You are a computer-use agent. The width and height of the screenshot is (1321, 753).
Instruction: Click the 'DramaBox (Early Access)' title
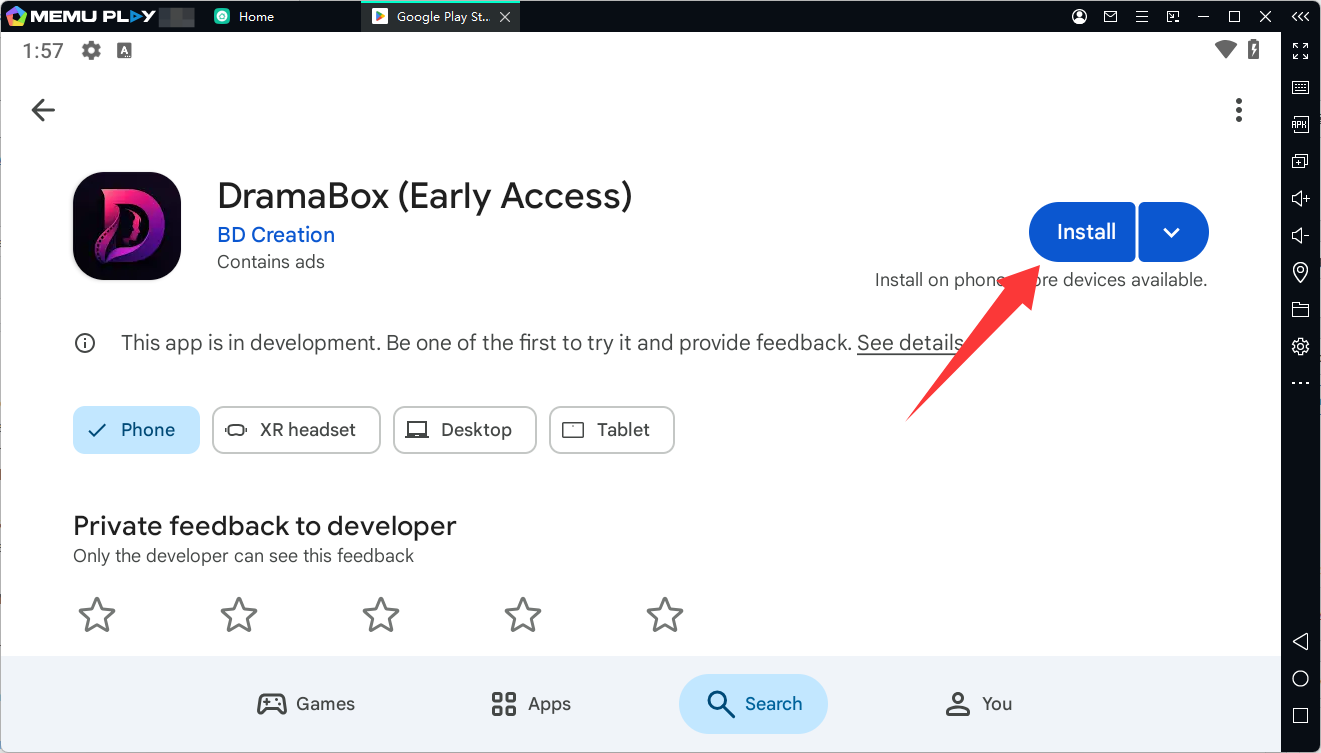pos(425,195)
